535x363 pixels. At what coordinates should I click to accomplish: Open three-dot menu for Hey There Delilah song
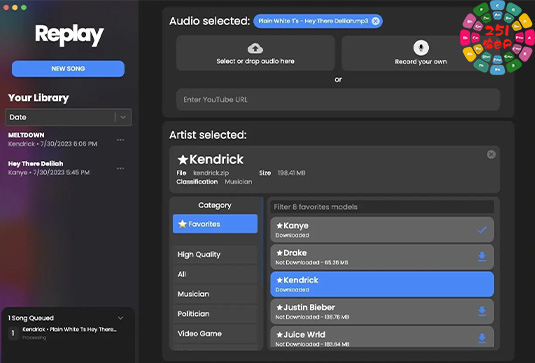click(120, 169)
